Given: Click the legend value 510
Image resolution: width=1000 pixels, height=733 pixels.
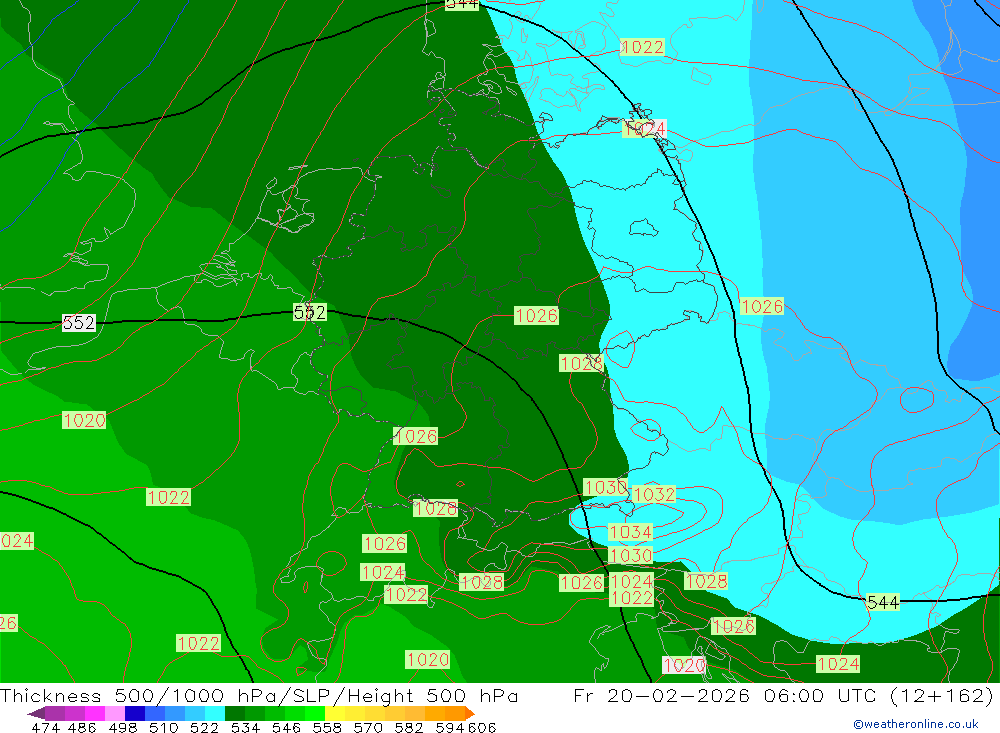Looking at the screenshot, I should (x=163, y=728).
